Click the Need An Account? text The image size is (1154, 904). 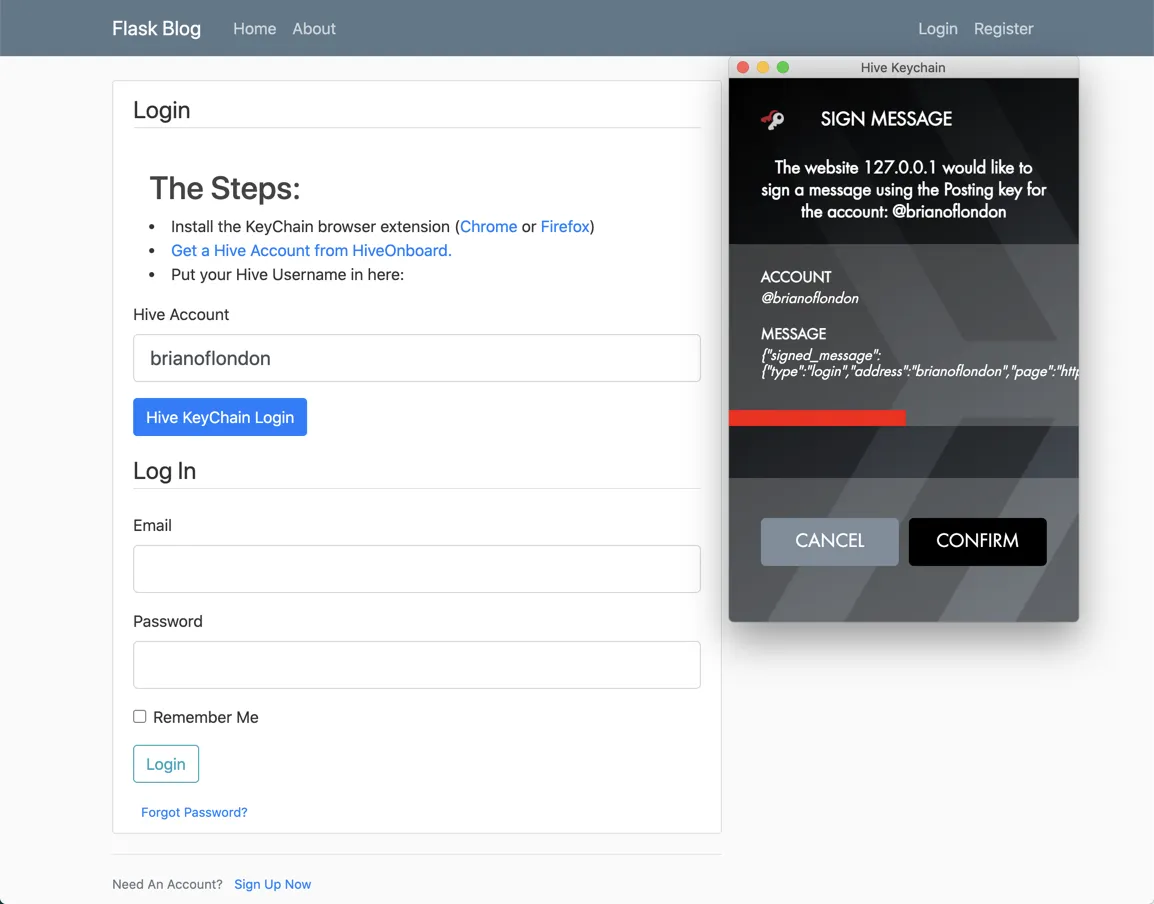(x=167, y=884)
